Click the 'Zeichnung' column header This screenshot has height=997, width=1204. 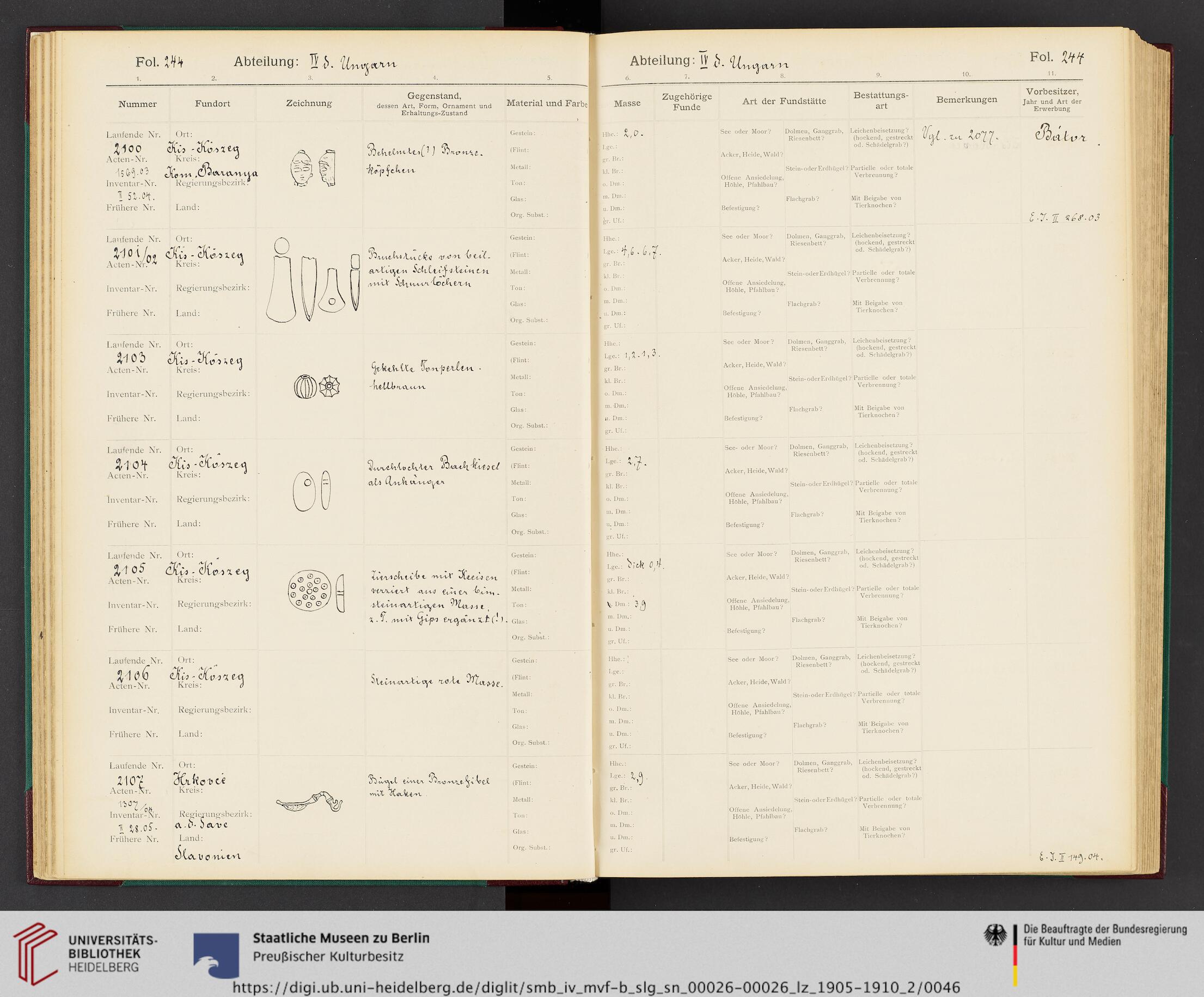coord(309,103)
